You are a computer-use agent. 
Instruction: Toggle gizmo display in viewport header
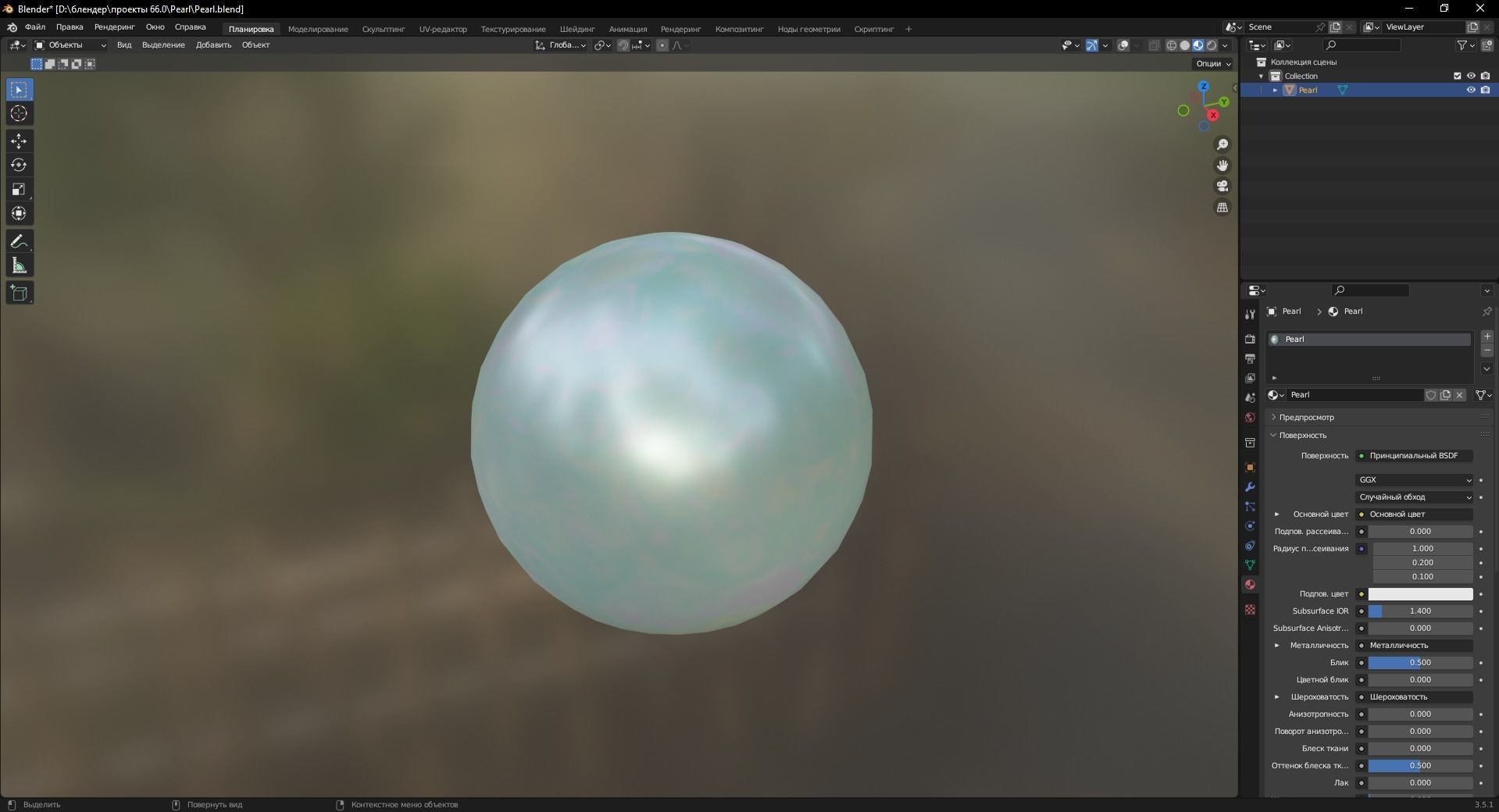pos(1092,45)
